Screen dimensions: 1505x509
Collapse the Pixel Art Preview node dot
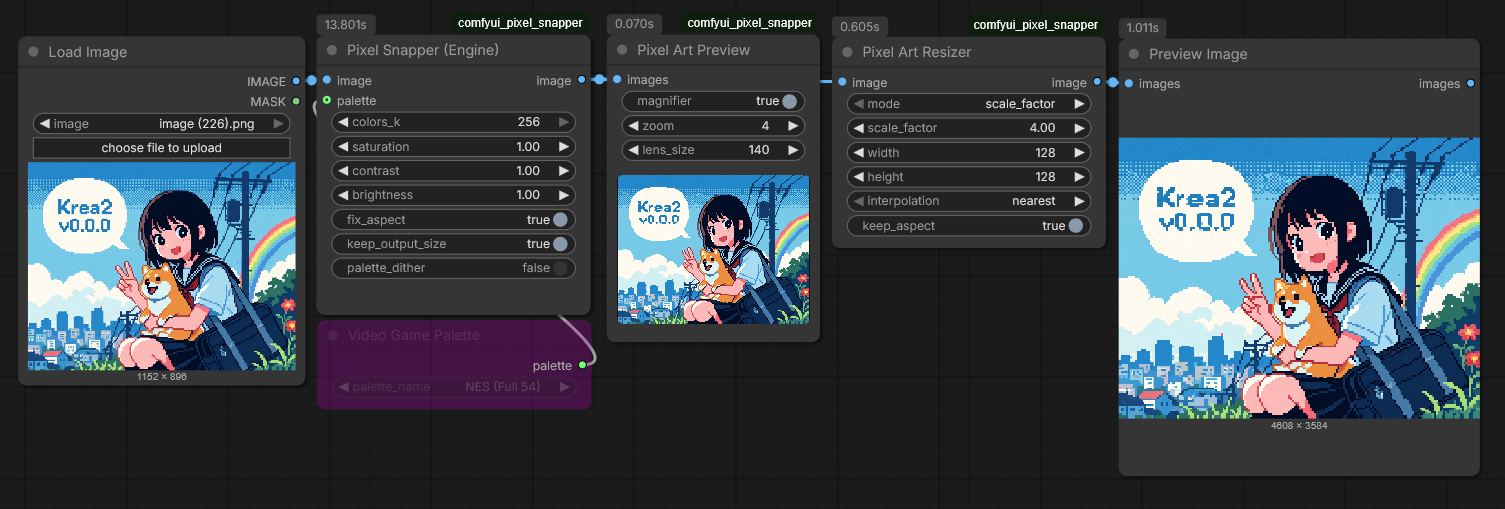[622, 50]
